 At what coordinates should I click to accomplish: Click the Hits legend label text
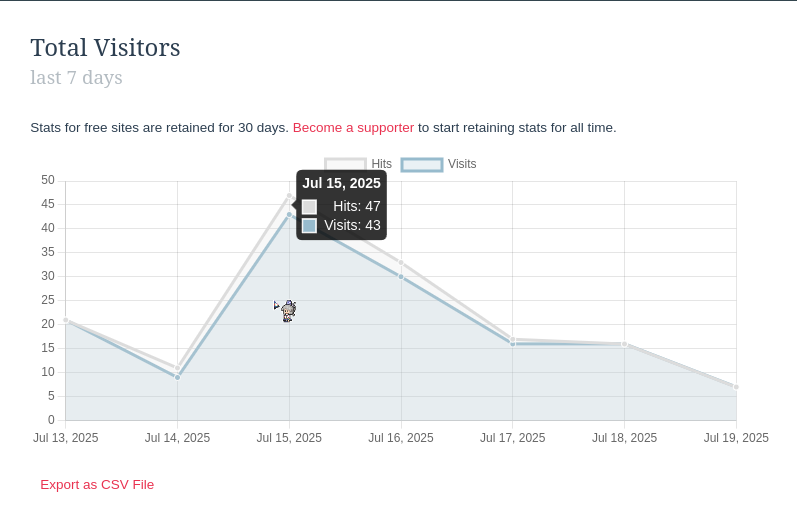click(381, 164)
